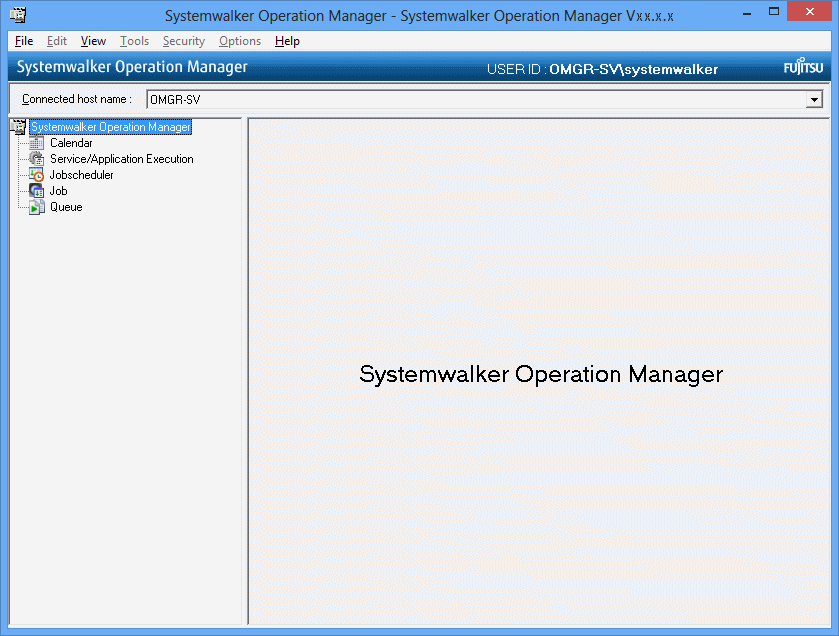Click the vertical splitter between the panes

click(x=245, y=370)
